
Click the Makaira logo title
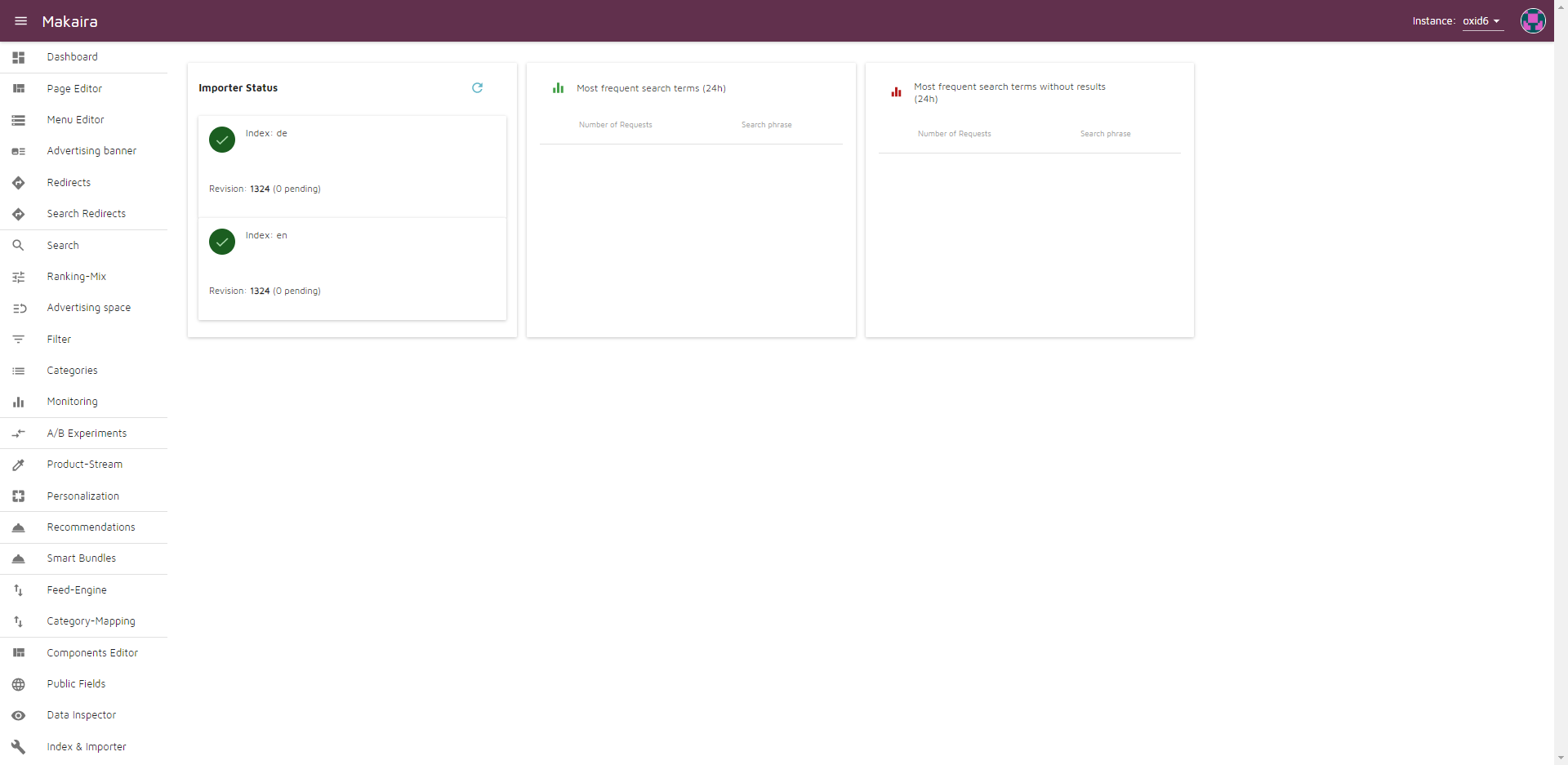coord(70,22)
